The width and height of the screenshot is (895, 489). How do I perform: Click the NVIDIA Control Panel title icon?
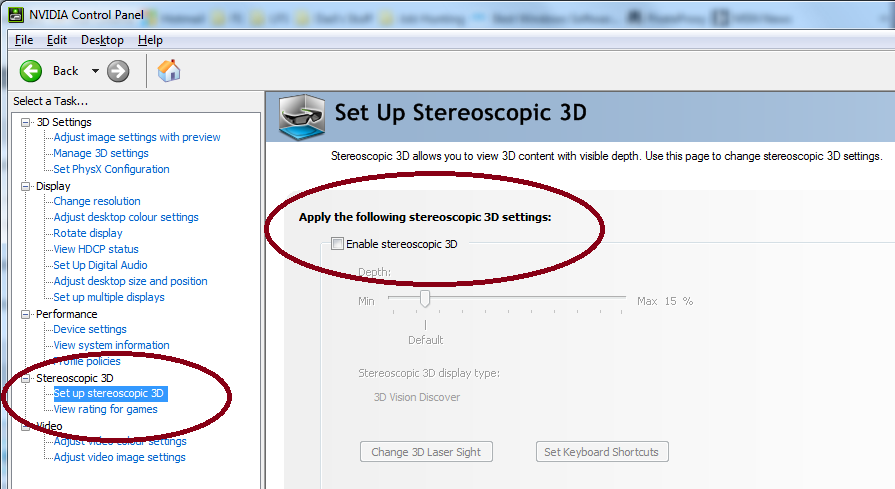tap(16, 14)
